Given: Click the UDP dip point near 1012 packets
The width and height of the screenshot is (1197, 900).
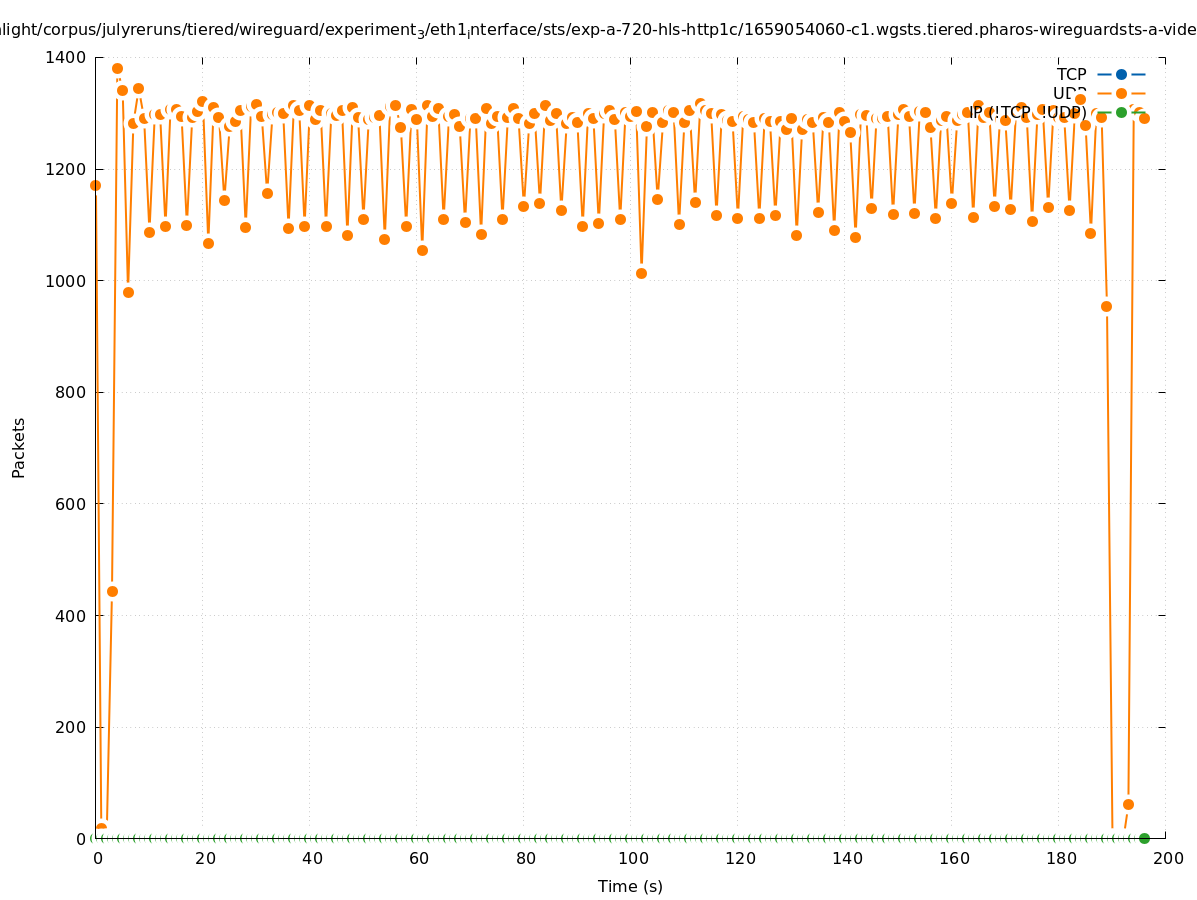Looking at the screenshot, I should (x=641, y=273).
